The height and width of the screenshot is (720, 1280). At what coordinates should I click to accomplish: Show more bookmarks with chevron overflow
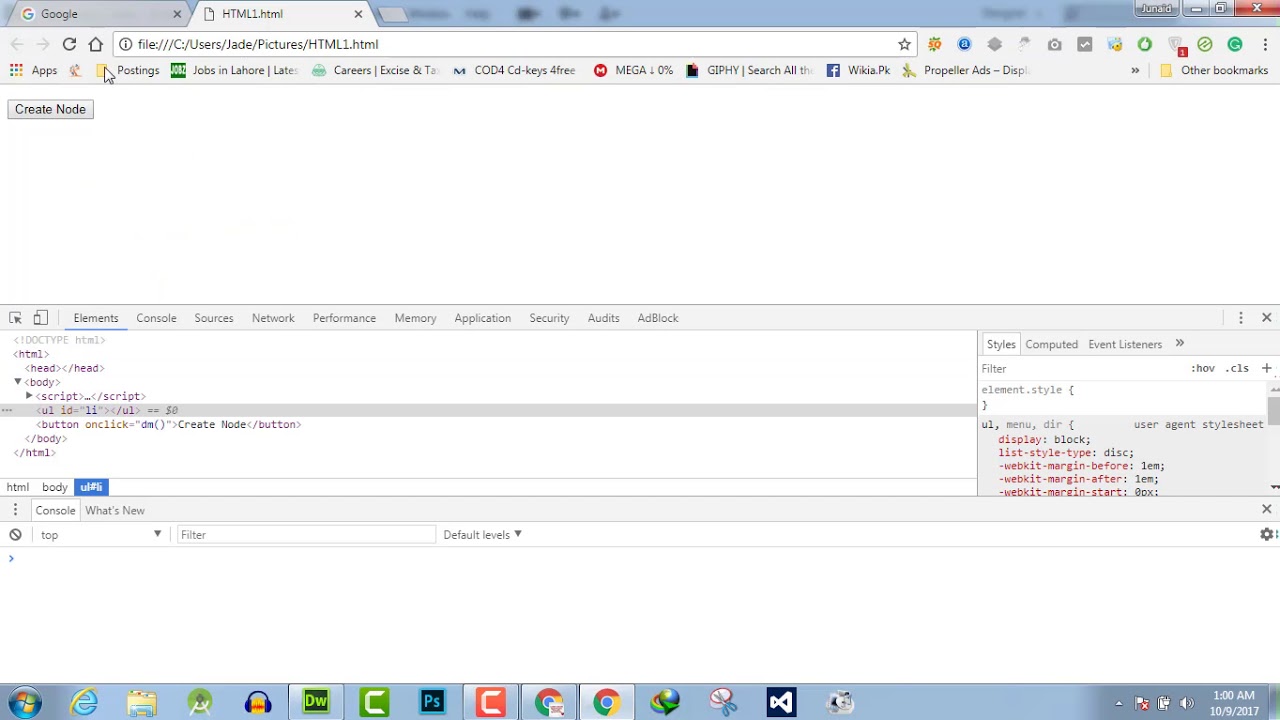[1135, 70]
